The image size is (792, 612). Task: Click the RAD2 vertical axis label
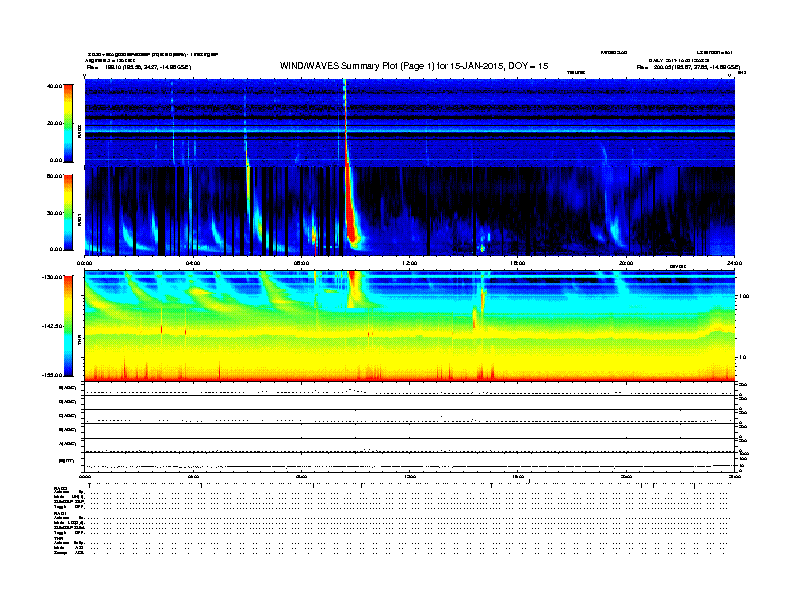point(79,131)
